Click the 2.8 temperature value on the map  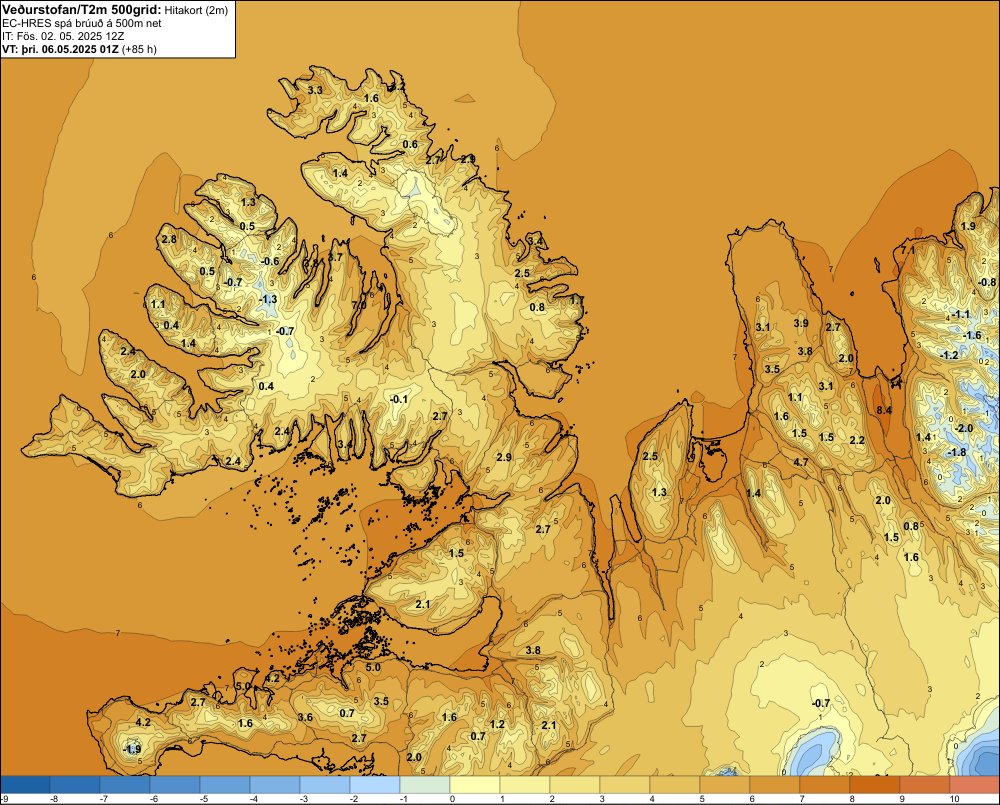click(x=169, y=239)
